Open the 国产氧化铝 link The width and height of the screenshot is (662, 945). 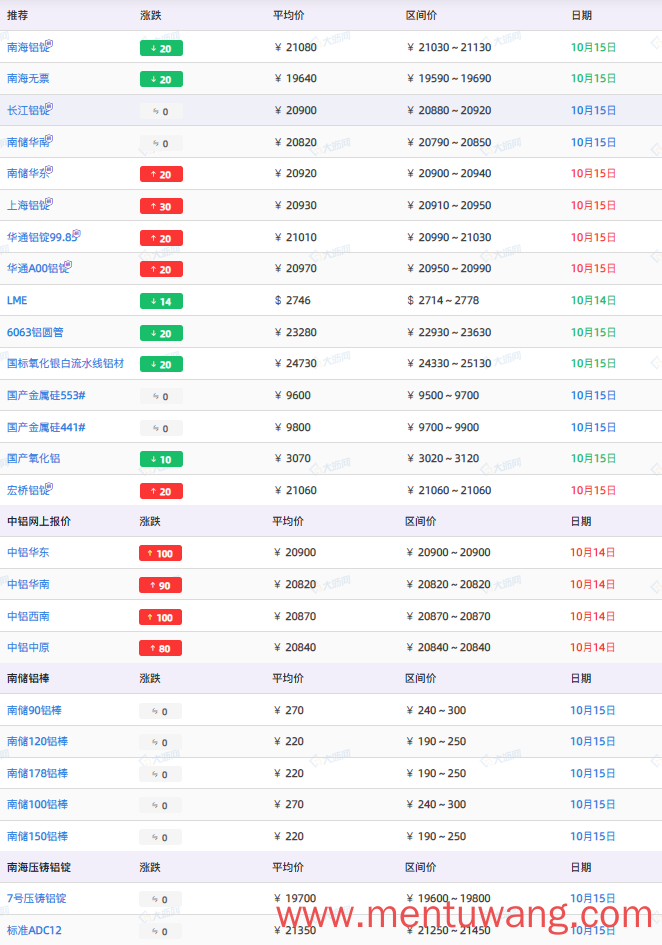tap(33, 459)
